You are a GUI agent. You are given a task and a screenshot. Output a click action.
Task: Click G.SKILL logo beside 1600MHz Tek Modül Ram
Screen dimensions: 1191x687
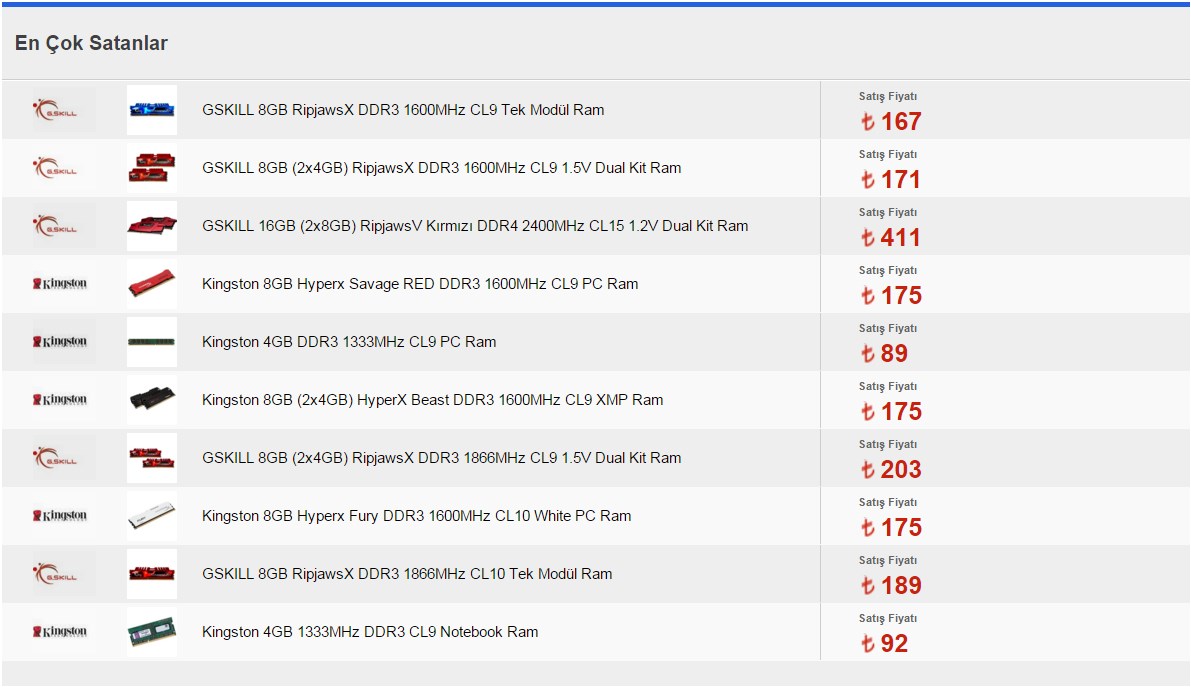pyautogui.click(x=63, y=110)
